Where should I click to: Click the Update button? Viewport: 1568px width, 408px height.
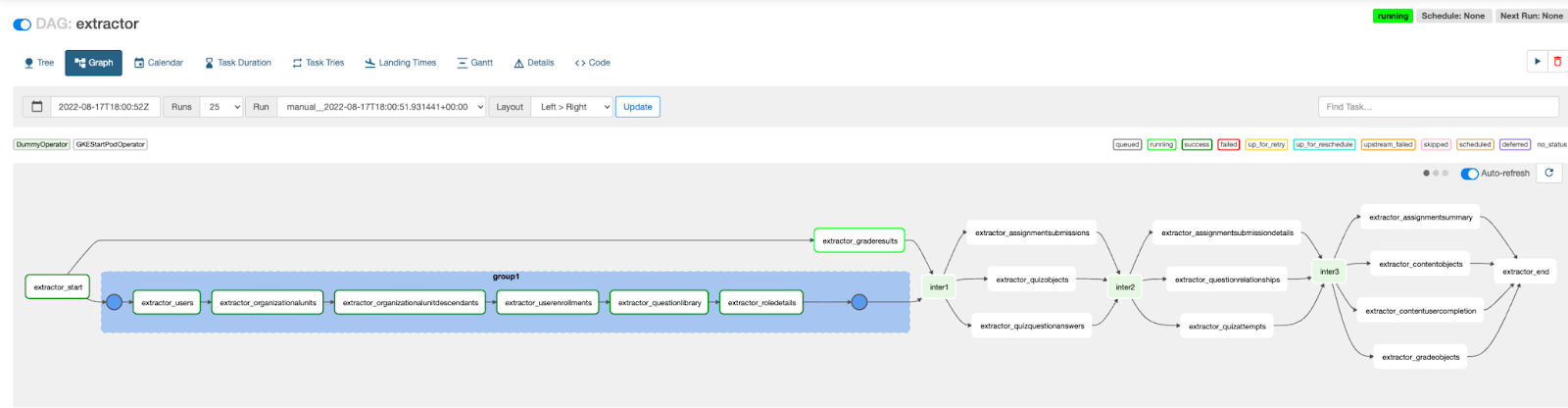(638, 107)
